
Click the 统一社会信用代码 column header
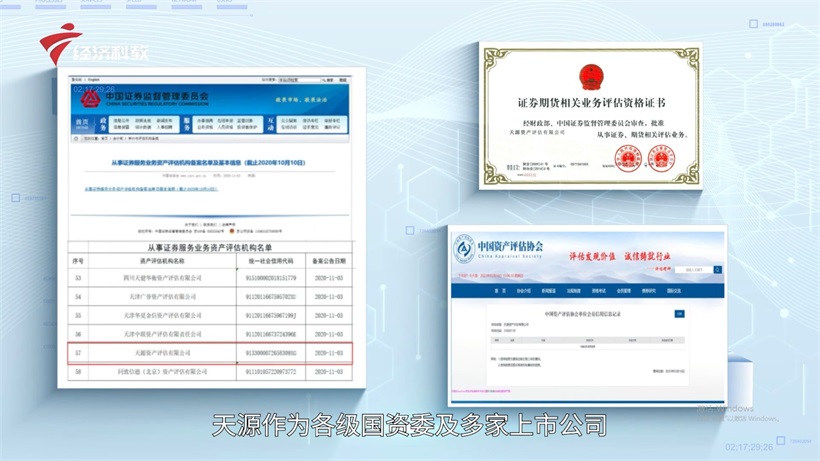pyautogui.click(x=271, y=261)
